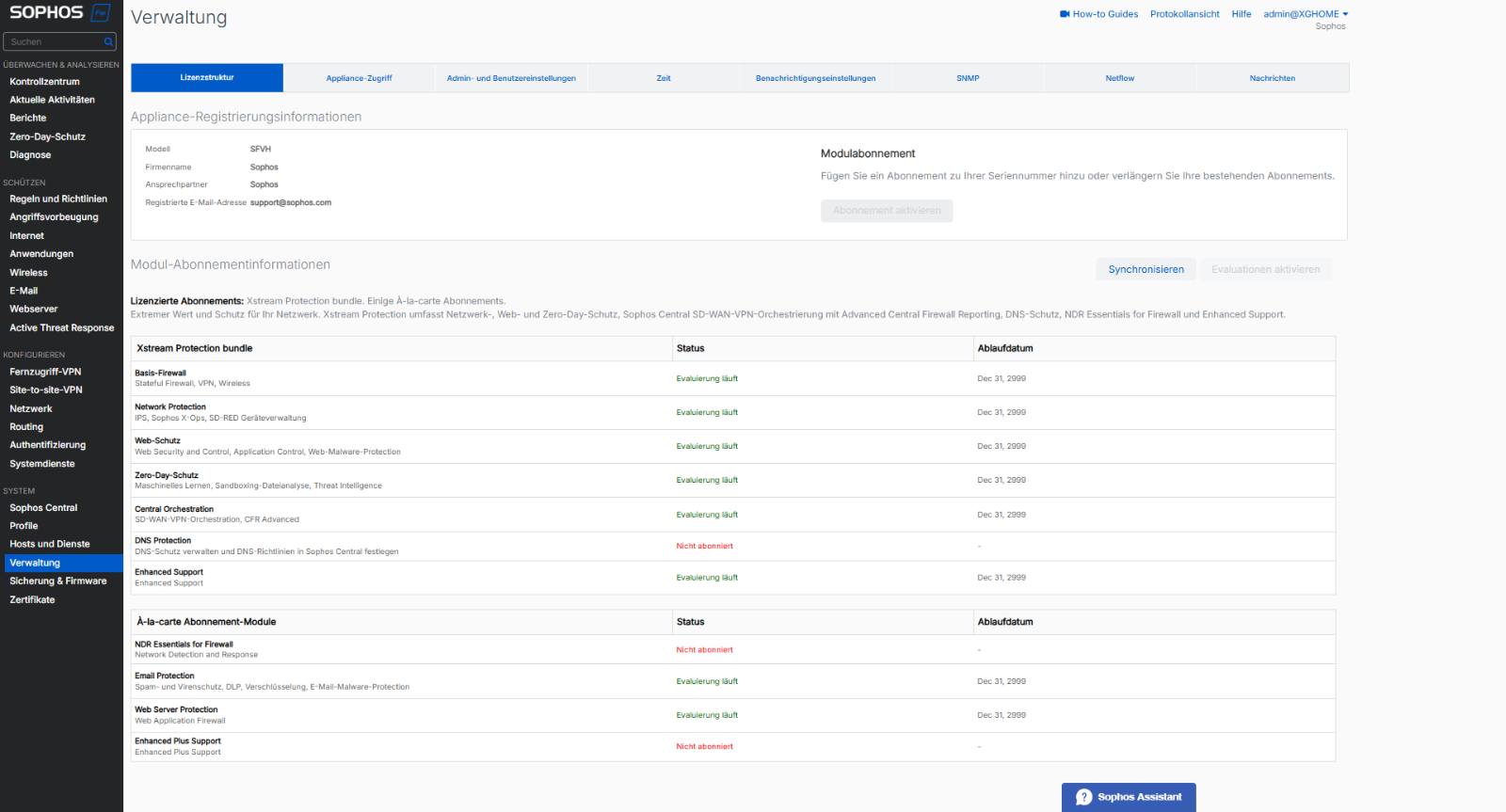The width and height of the screenshot is (1506, 812).
Task: Click the Enhanced Support row title
Action: click(168, 572)
